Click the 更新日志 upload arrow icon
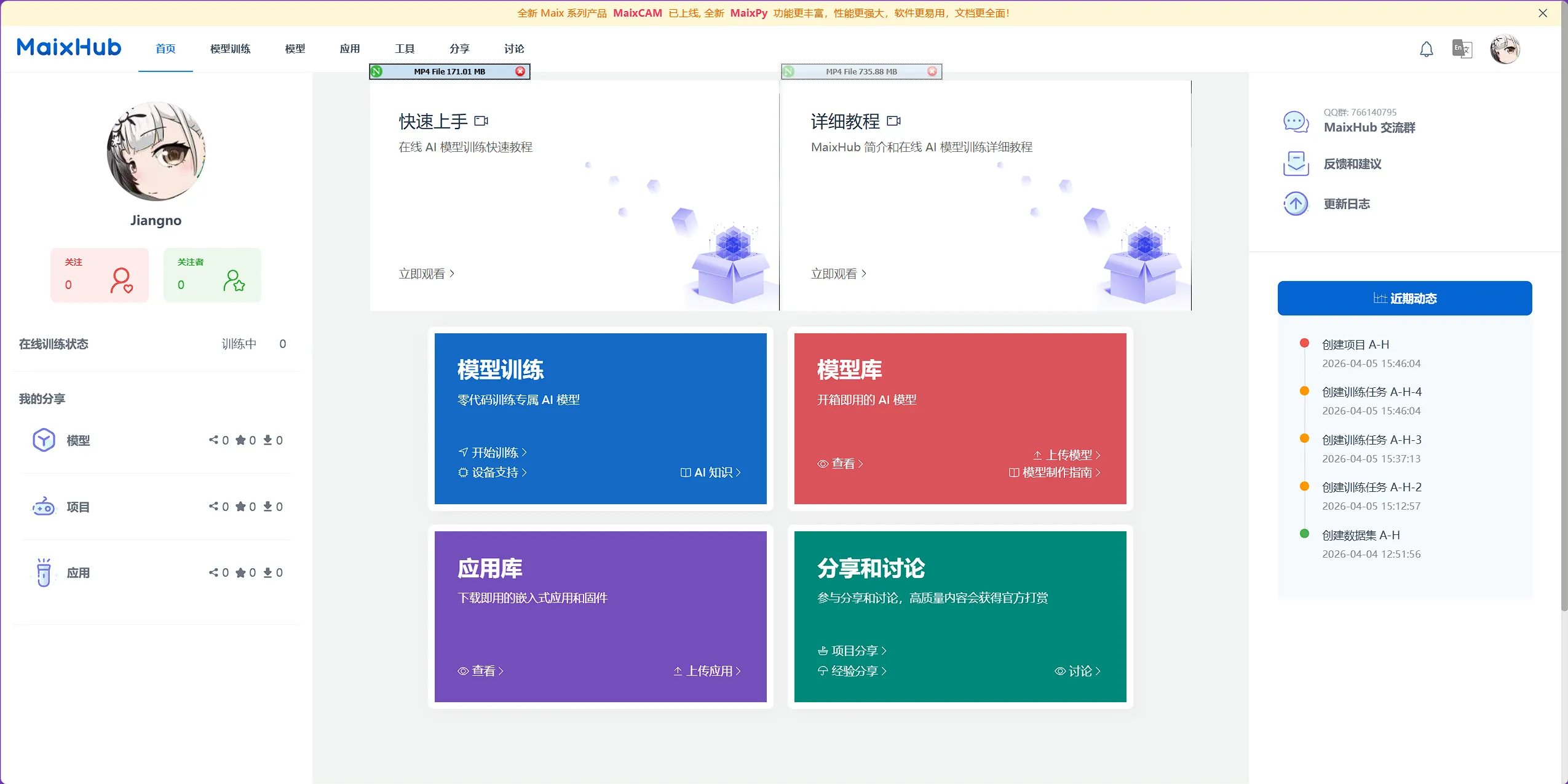Viewport: 1568px width, 784px height. (1296, 204)
